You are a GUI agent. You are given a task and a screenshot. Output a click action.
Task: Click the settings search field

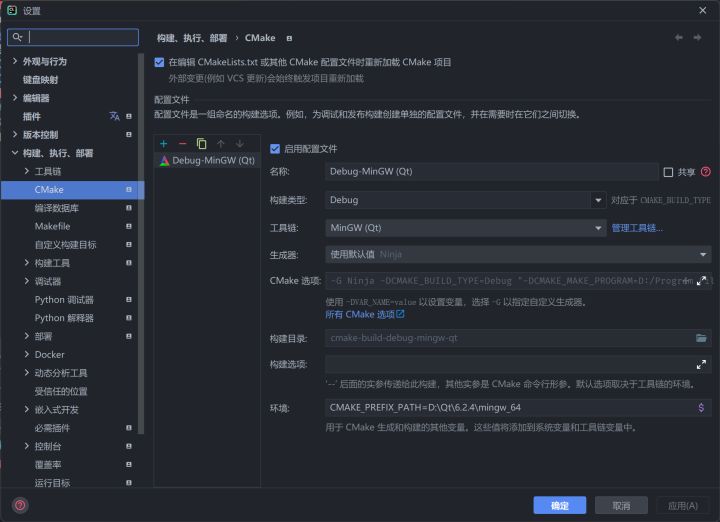click(80, 37)
